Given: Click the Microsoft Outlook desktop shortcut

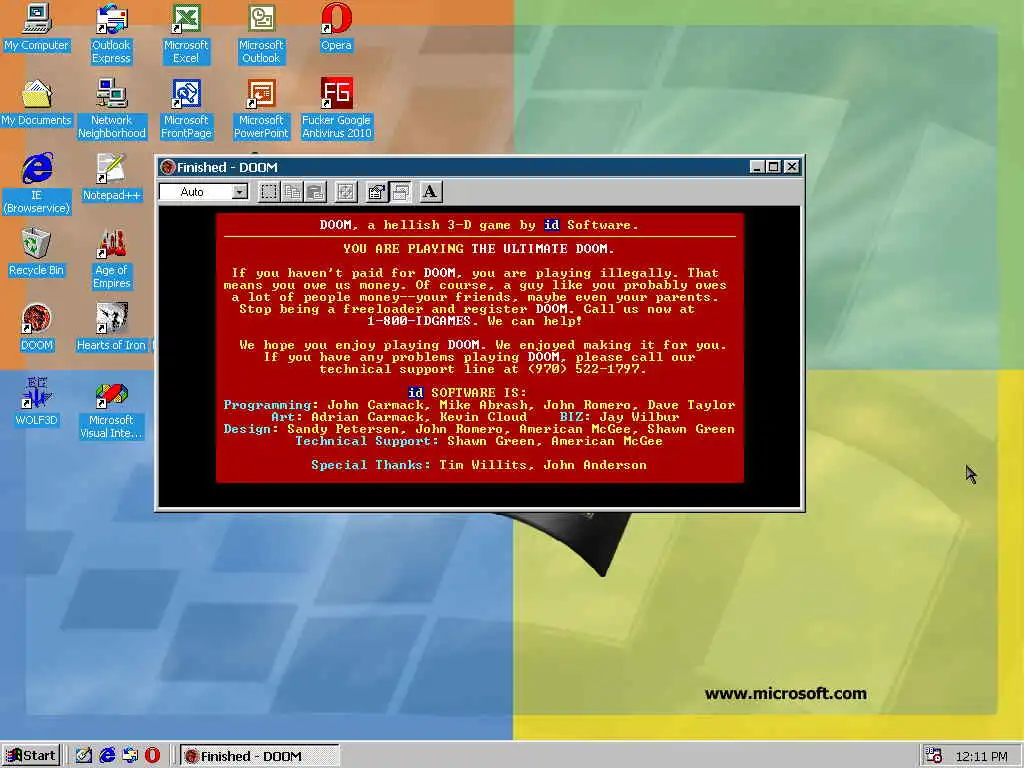Looking at the screenshot, I should point(261,34).
